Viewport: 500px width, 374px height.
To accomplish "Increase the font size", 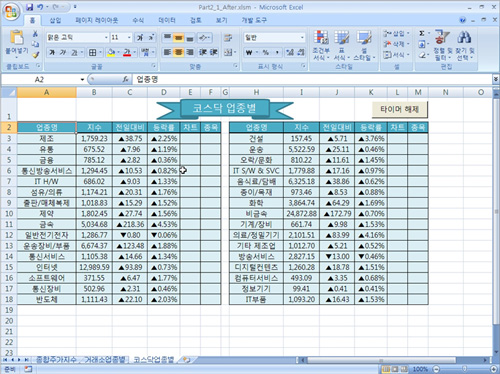I will point(140,37).
